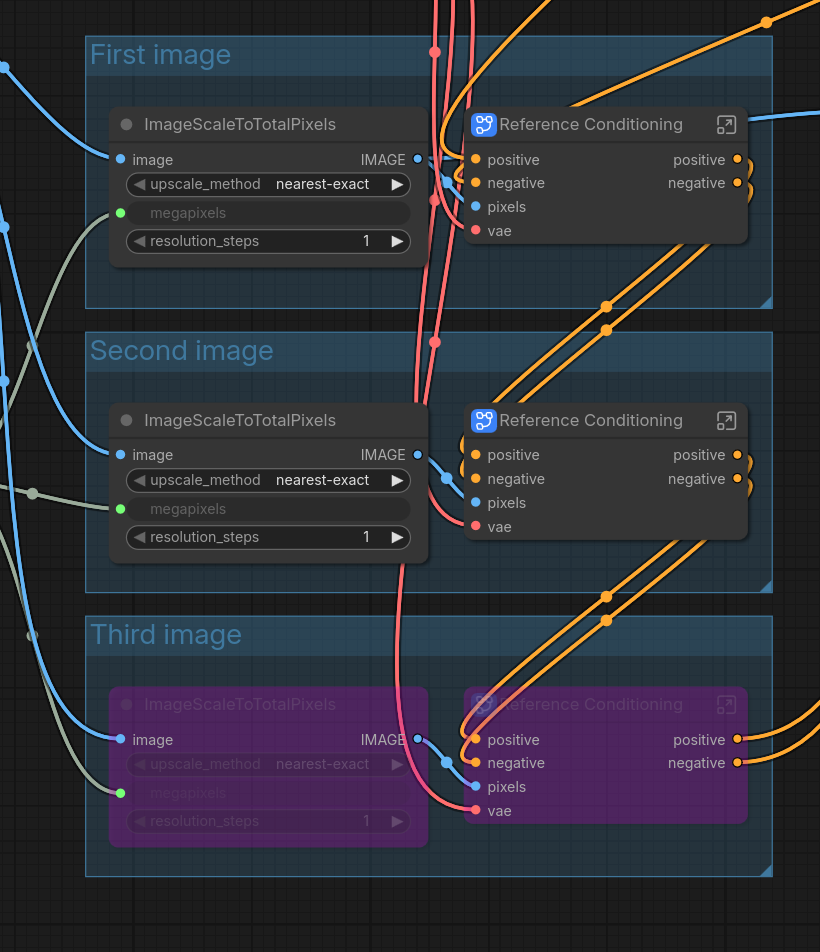Click the negative output port in First image group
820x952 pixels.
[x=737, y=182]
